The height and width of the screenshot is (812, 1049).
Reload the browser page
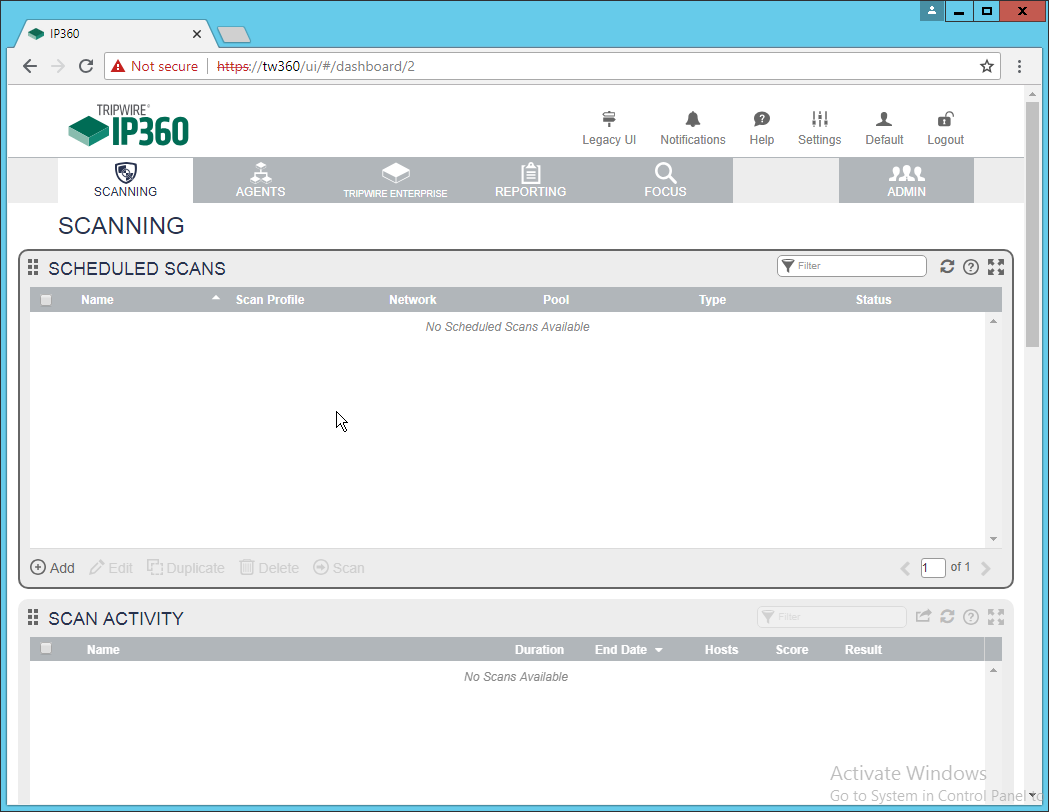coord(86,66)
